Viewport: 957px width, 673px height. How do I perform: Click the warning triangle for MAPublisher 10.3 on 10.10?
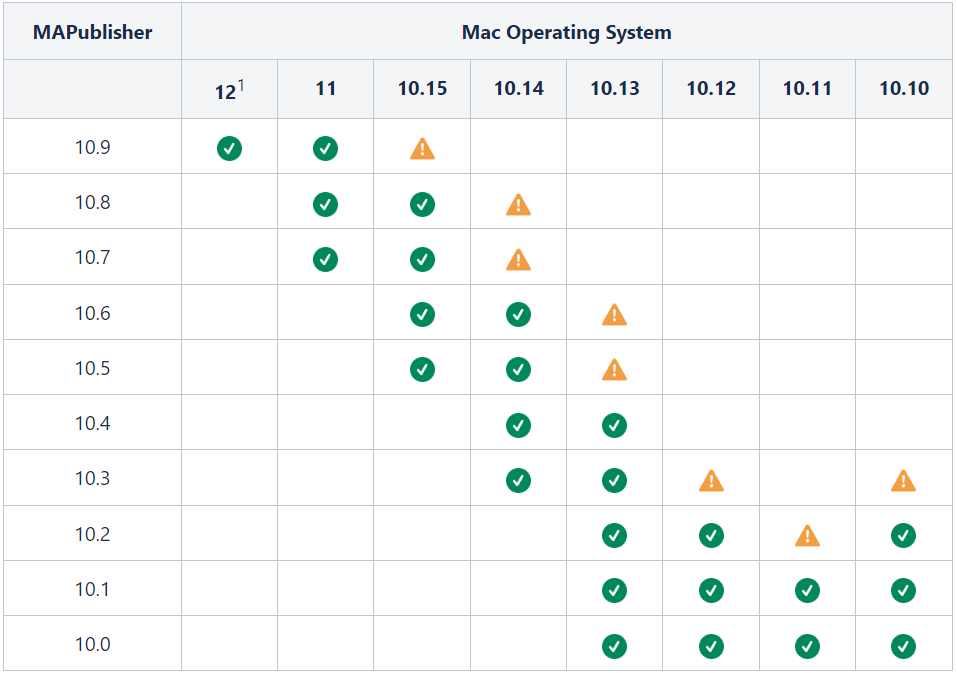(903, 481)
